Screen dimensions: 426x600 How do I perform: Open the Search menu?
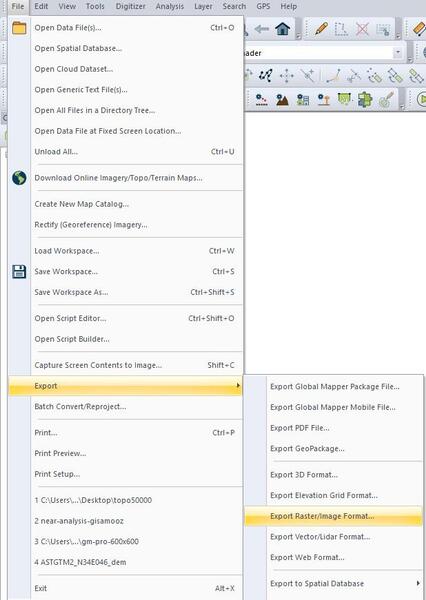click(x=234, y=6)
